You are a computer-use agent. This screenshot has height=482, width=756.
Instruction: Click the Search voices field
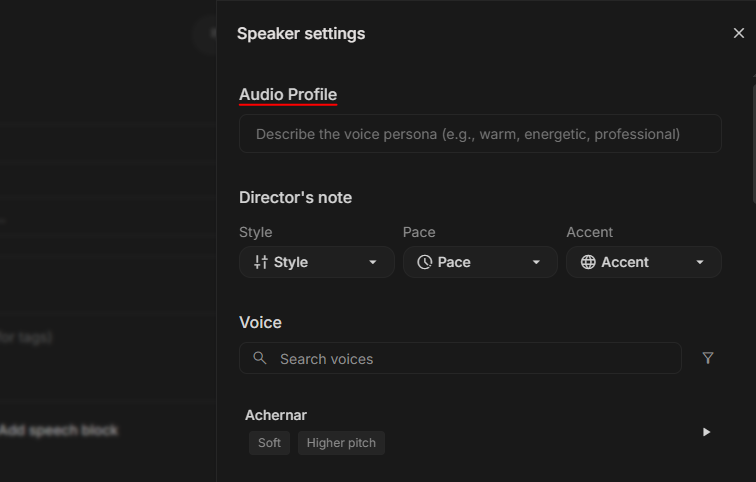pyautogui.click(x=460, y=358)
